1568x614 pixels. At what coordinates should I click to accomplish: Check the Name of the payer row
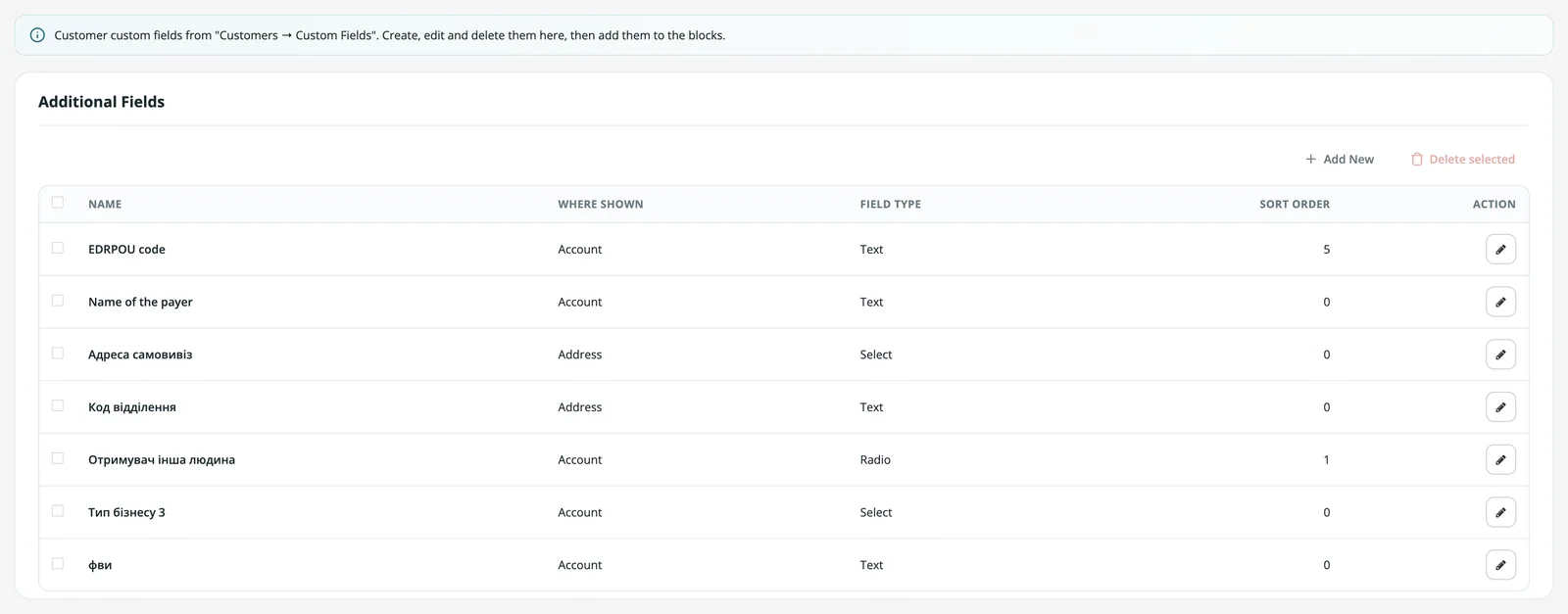pos(58,301)
